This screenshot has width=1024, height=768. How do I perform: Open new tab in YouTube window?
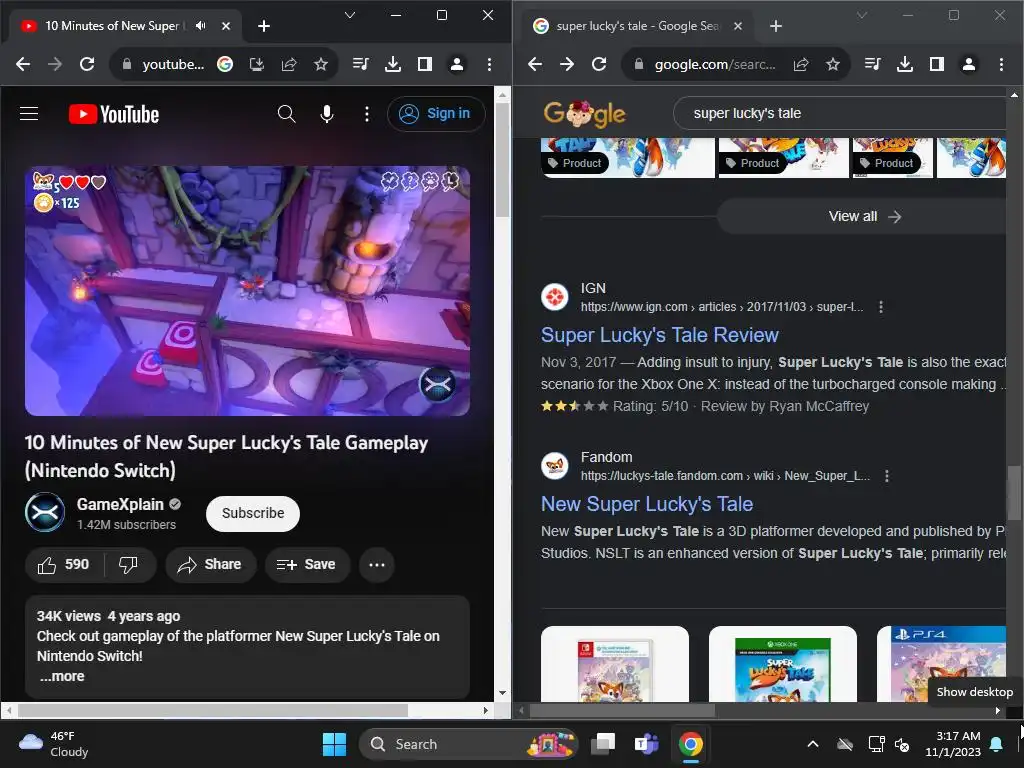coord(264,26)
